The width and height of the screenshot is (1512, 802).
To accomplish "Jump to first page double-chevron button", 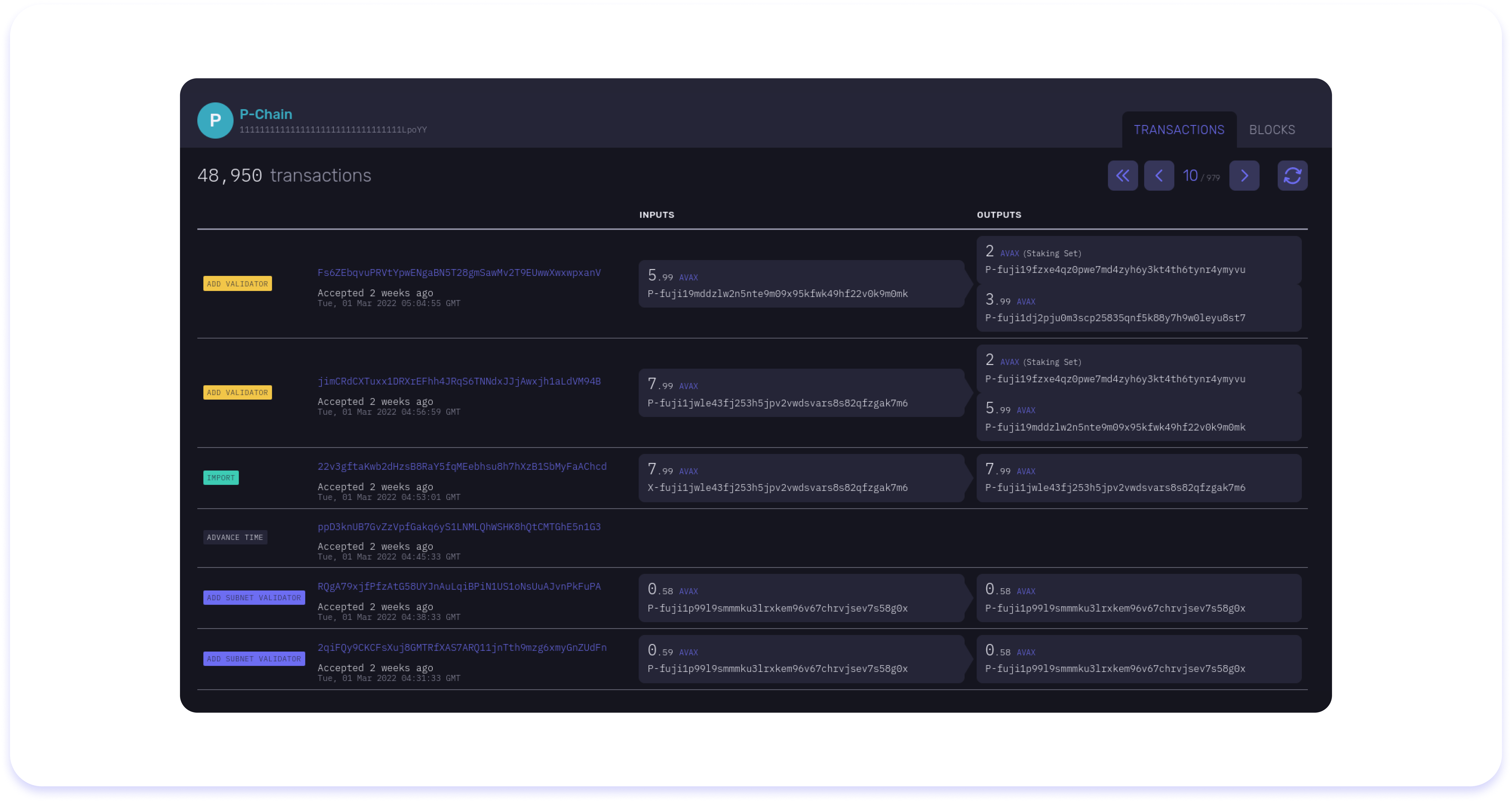I will [1122, 175].
